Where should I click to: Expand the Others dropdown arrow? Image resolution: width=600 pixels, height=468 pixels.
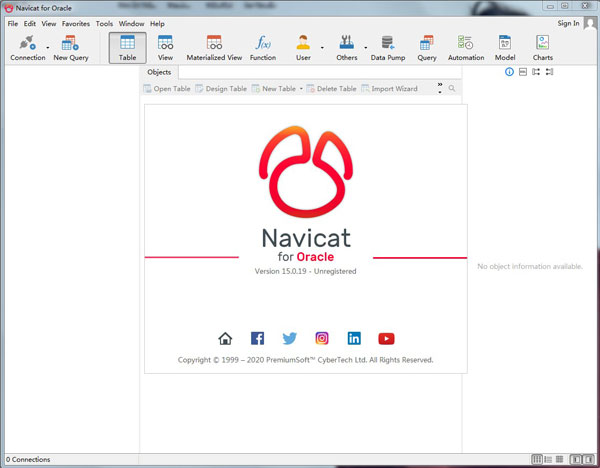point(365,48)
